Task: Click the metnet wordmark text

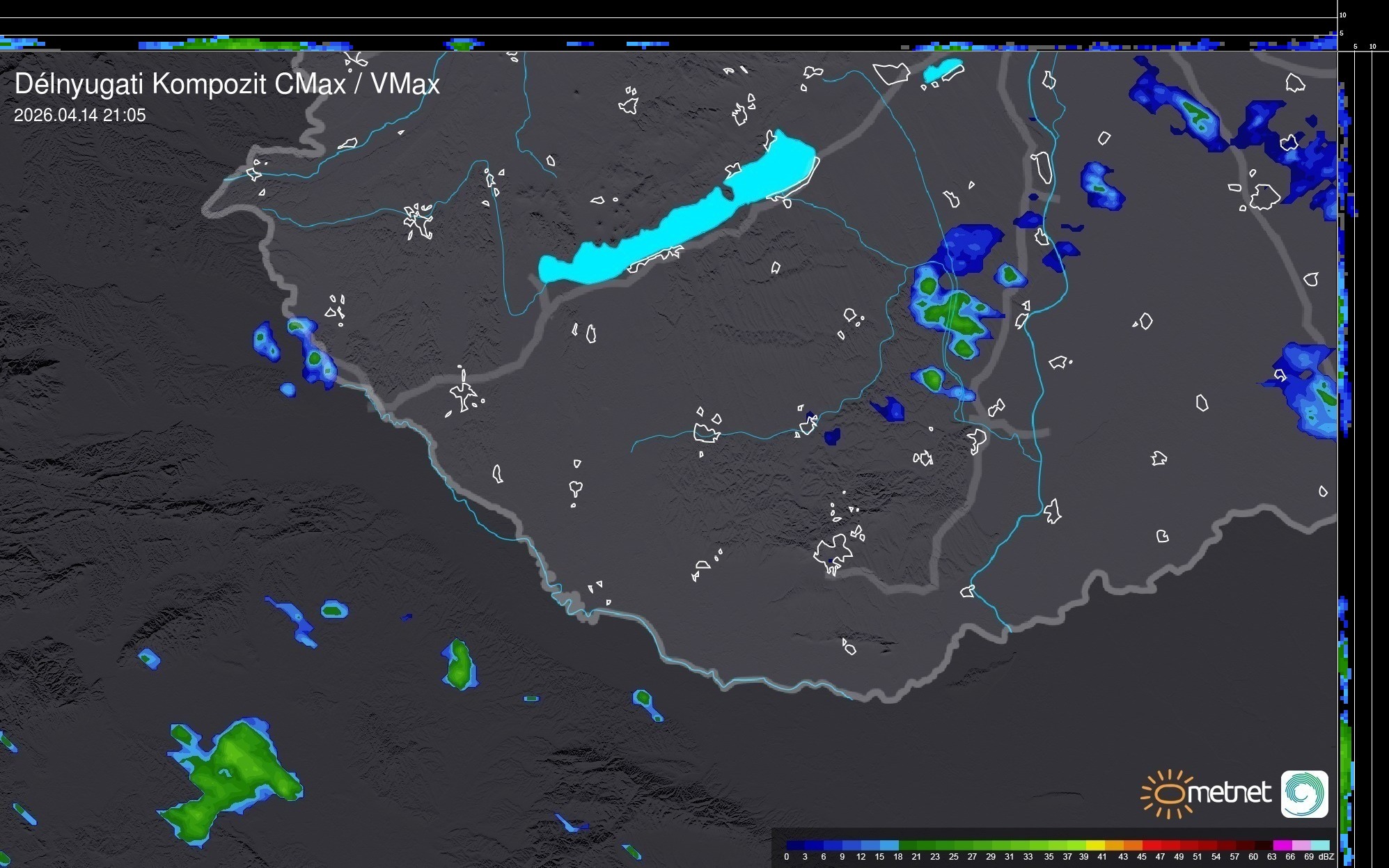Action: tap(1229, 794)
